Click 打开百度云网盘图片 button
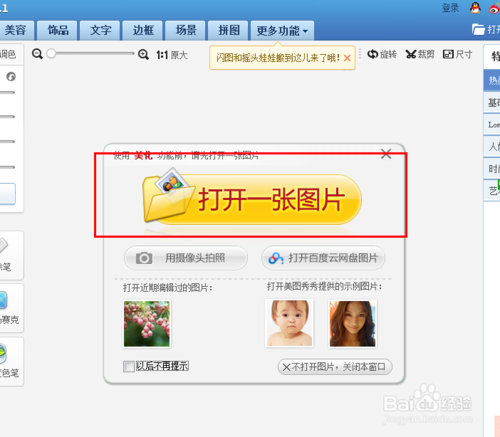This screenshot has width=500, height=437. click(323, 258)
